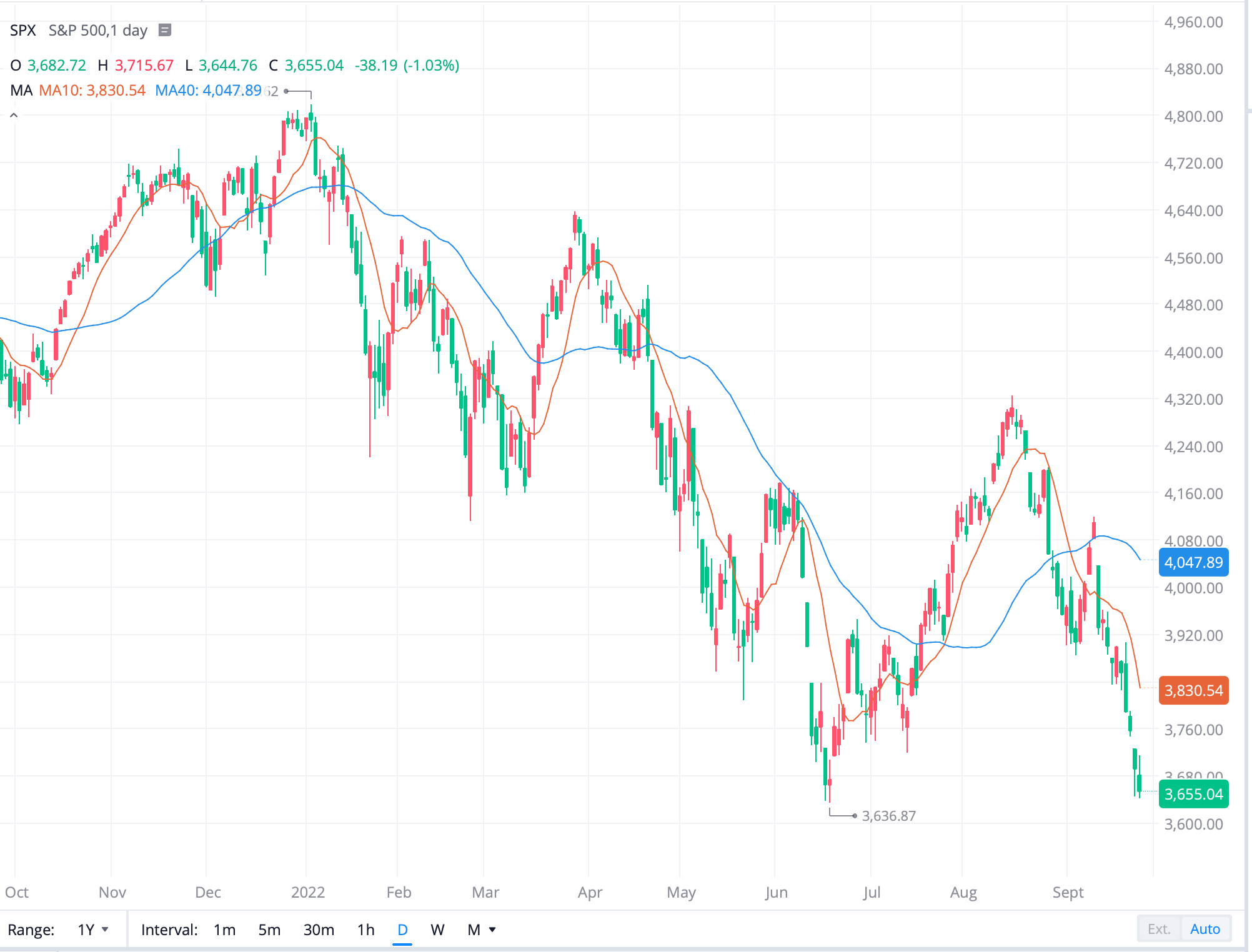Select the 30m interval
Viewport: 1252px width, 952px height.
319,930
